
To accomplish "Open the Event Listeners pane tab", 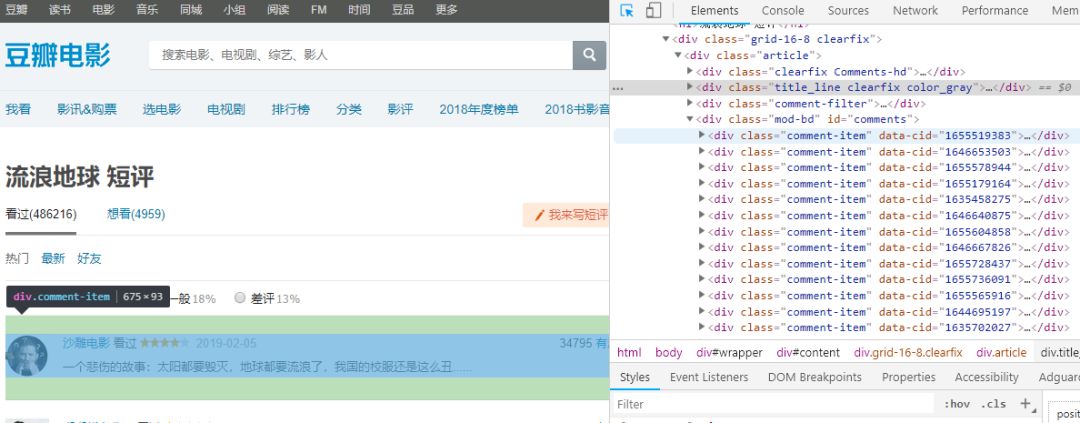I will tap(709, 377).
